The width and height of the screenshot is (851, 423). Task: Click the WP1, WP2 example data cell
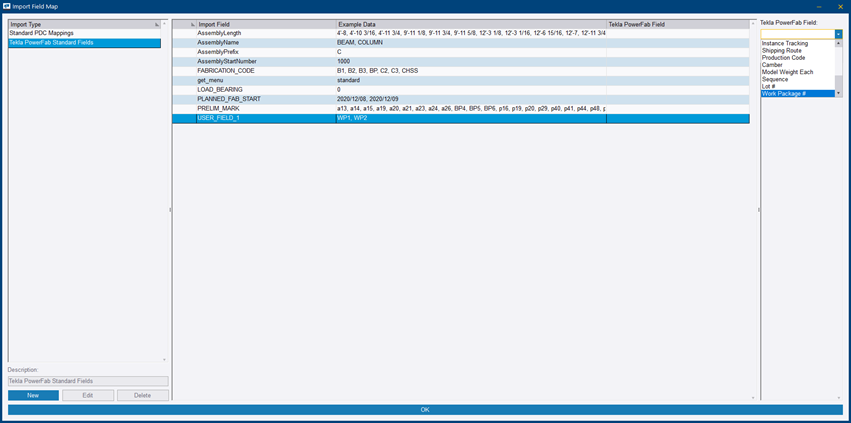click(x=471, y=118)
